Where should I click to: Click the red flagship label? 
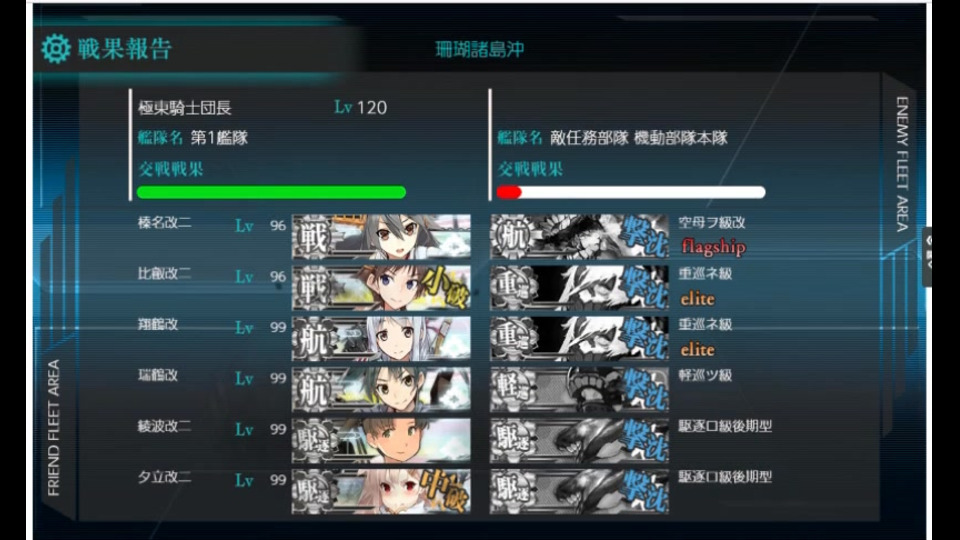pyautogui.click(x=713, y=247)
